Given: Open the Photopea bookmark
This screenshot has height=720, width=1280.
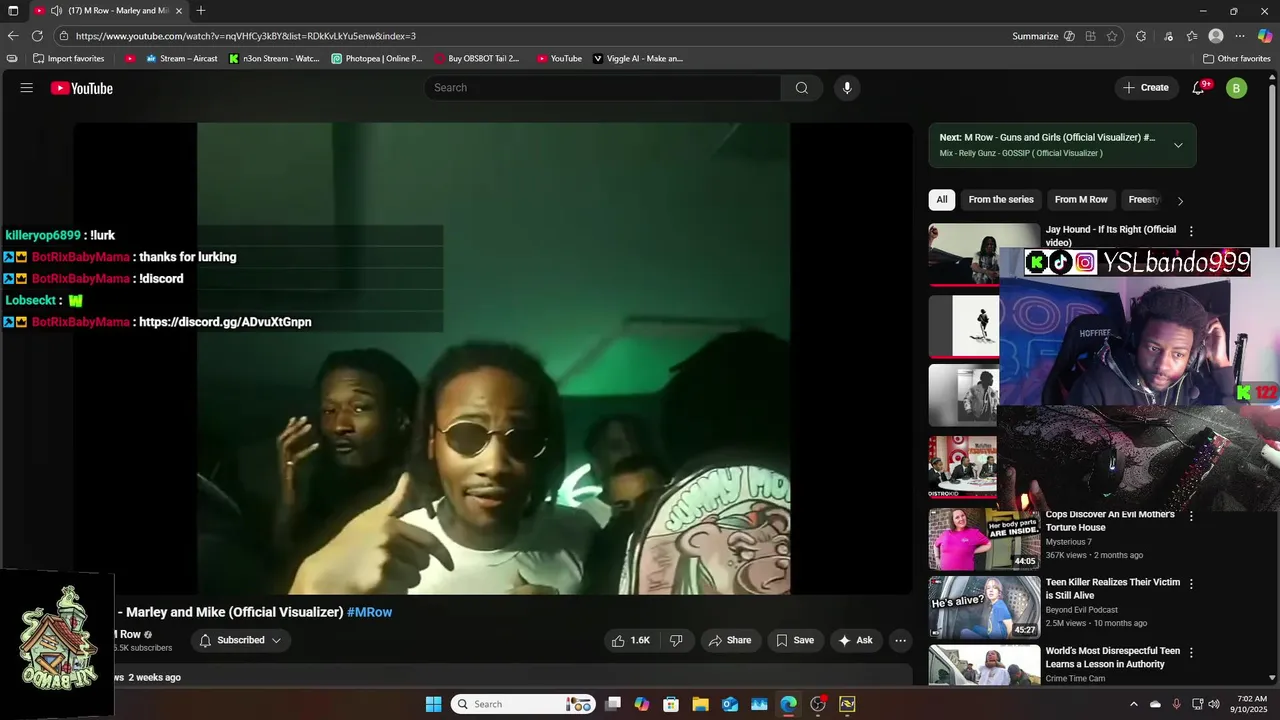Looking at the screenshot, I should 376,59.
